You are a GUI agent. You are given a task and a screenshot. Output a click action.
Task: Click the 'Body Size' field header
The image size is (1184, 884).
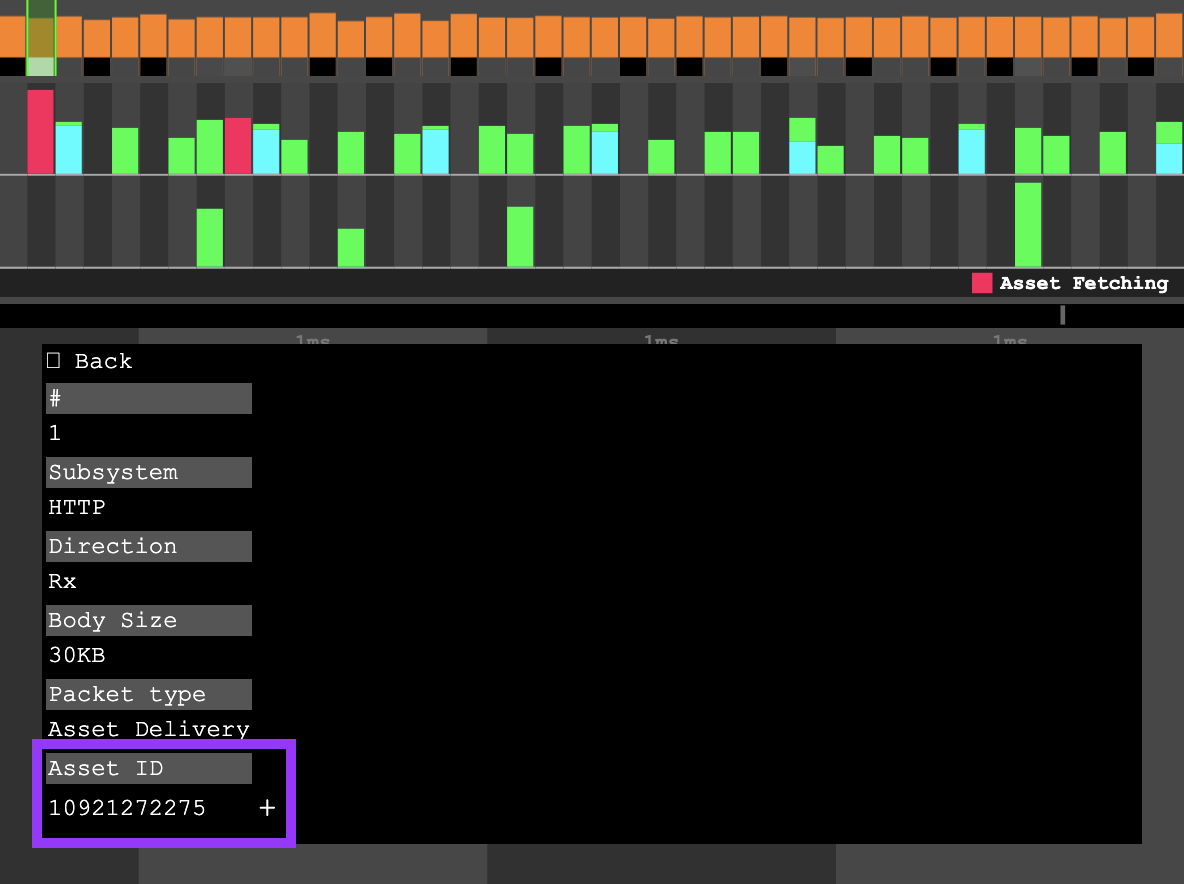pyautogui.click(x=149, y=620)
